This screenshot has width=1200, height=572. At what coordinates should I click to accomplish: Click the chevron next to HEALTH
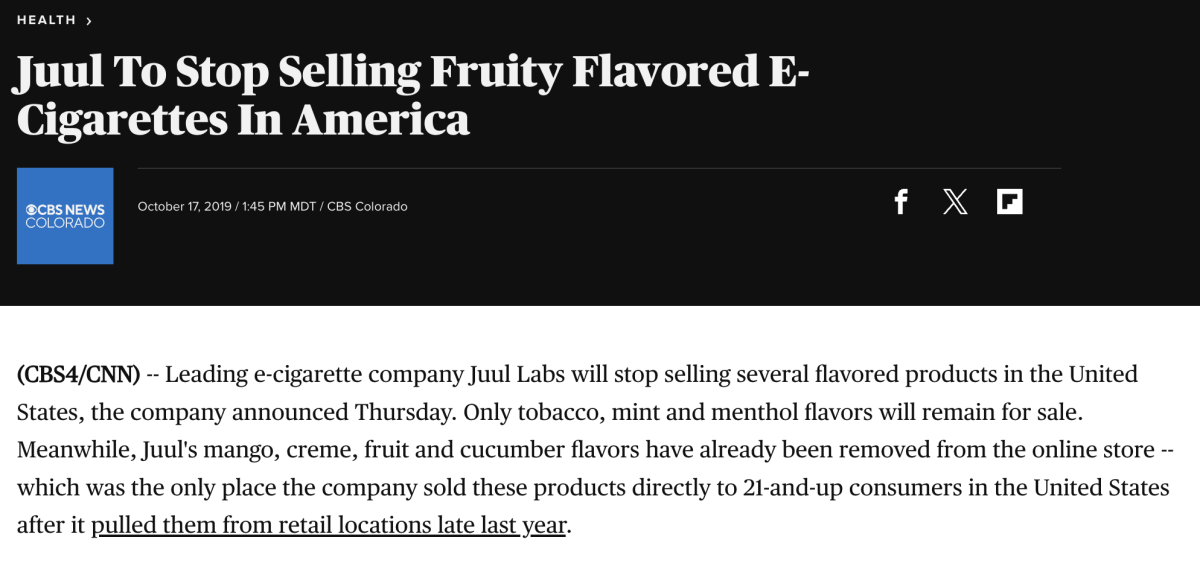point(89,20)
